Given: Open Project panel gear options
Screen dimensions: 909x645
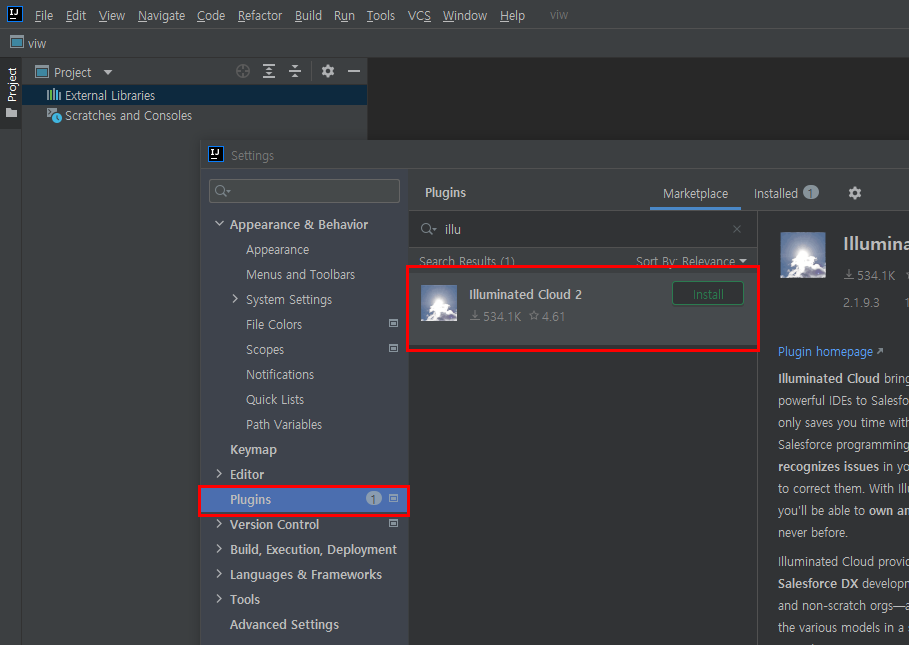Looking at the screenshot, I should pos(328,71).
